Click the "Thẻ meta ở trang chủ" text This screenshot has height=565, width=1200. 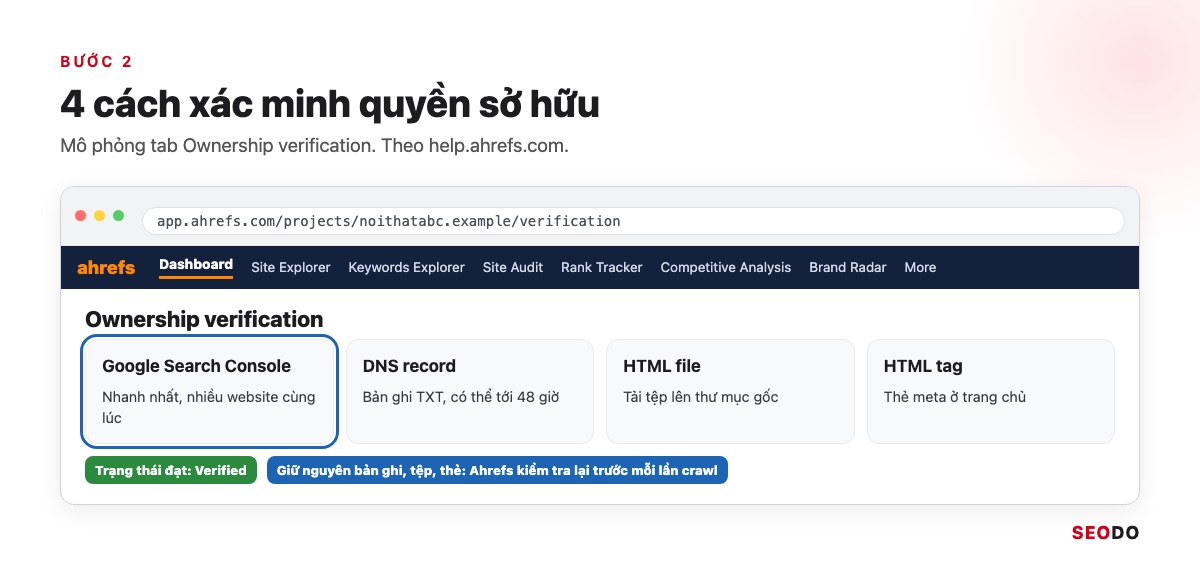click(x=955, y=397)
